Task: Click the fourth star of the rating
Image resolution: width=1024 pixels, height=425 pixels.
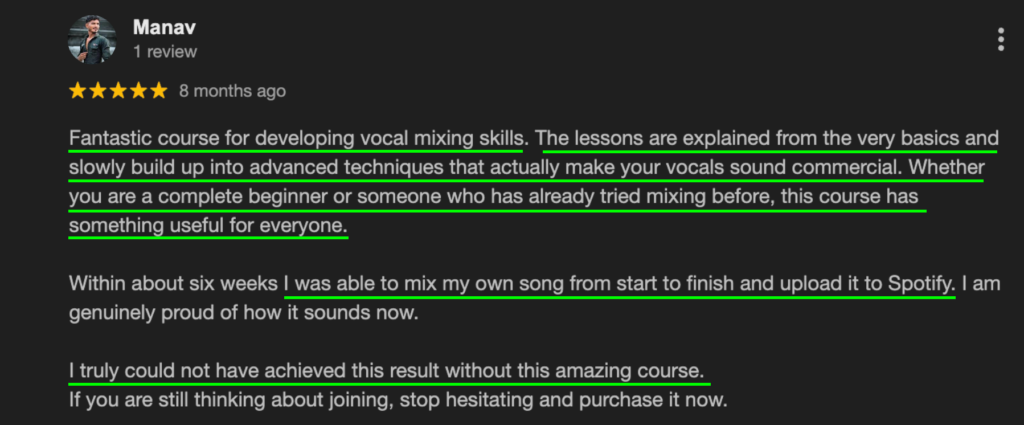Action: point(137,91)
